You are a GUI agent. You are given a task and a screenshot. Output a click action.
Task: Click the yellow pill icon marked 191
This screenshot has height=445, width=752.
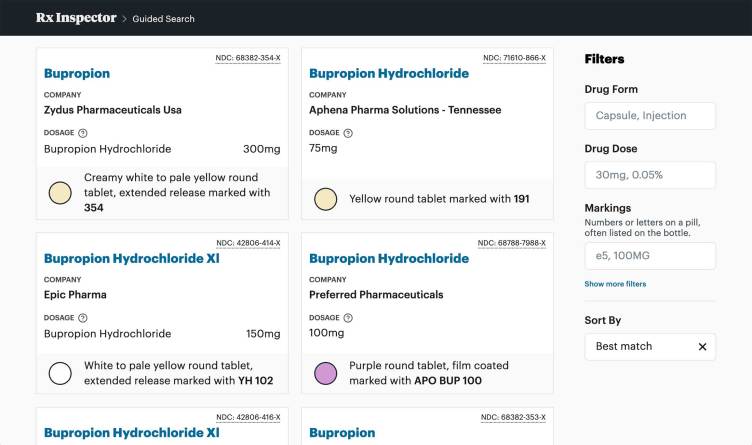pos(325,199)
